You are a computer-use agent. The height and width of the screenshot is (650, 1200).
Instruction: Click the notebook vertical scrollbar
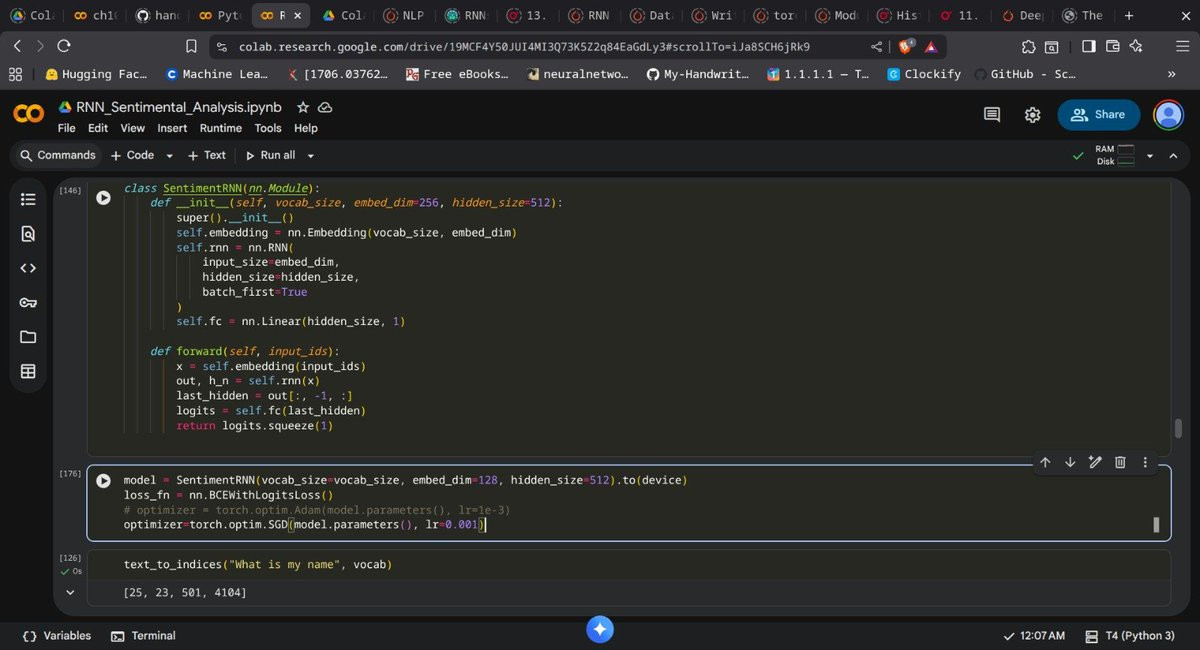coord(1178,428)
